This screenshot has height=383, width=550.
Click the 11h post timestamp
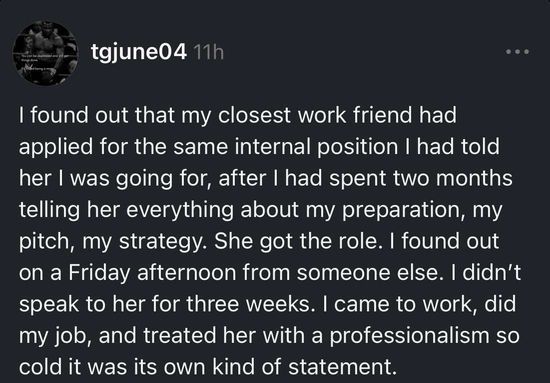pos(208,53)
